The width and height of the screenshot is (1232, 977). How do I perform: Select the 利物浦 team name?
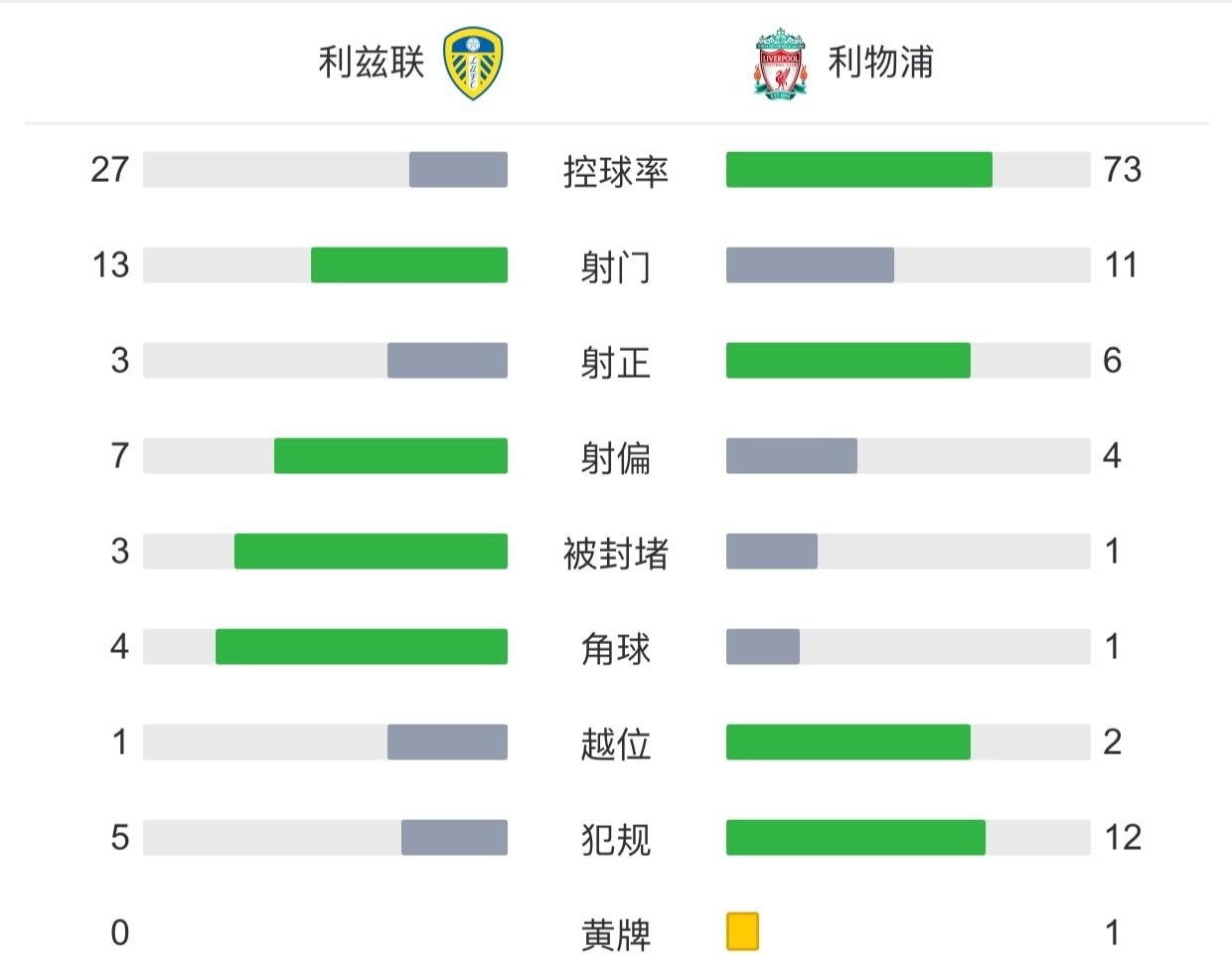point(881,63)
